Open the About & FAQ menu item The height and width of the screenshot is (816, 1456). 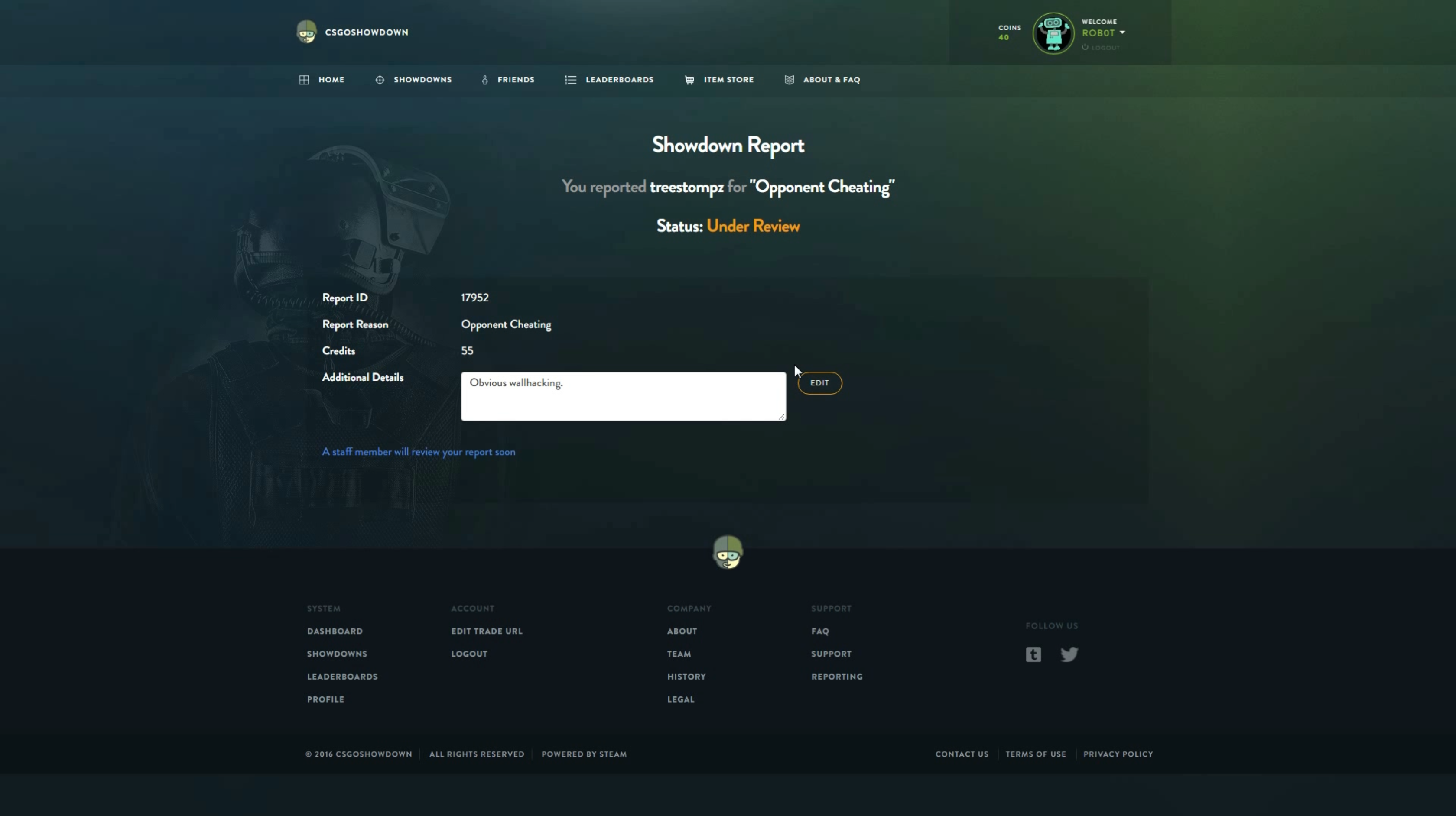click(822, 80)
